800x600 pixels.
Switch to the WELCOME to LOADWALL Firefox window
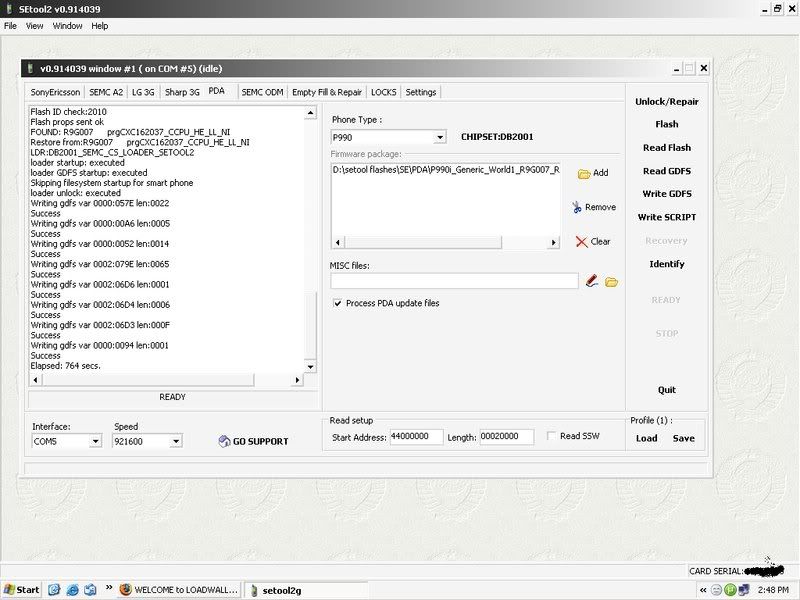pyautogui.click(x=179, y=590)
